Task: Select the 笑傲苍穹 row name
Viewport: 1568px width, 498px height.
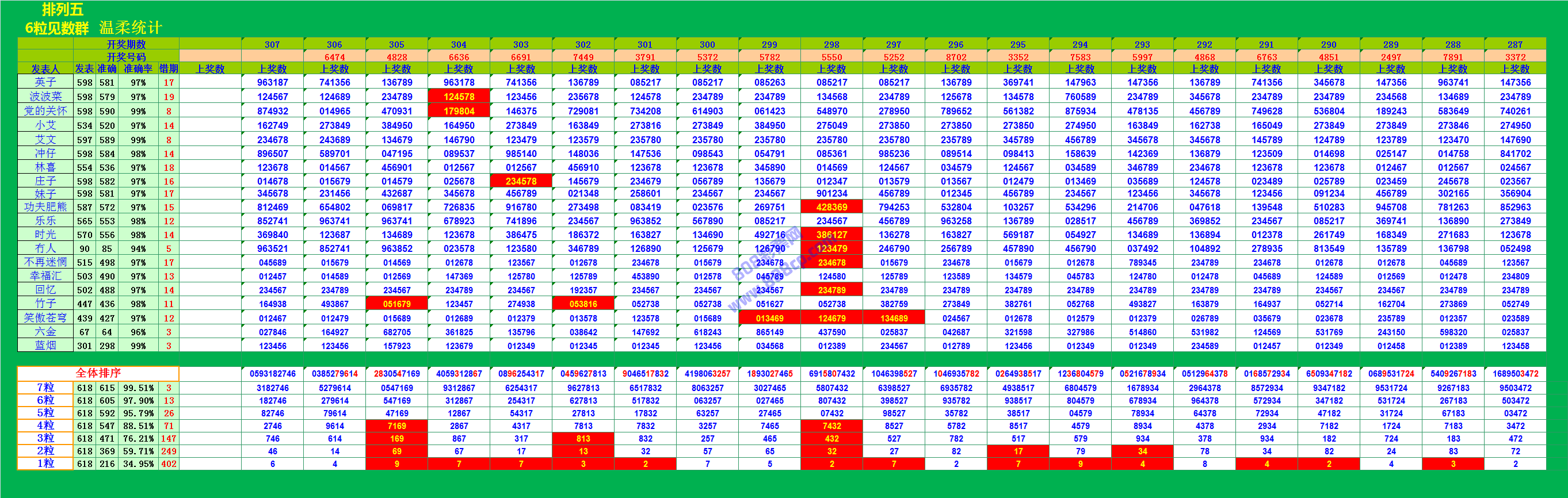Action: [x=45, y=318]
